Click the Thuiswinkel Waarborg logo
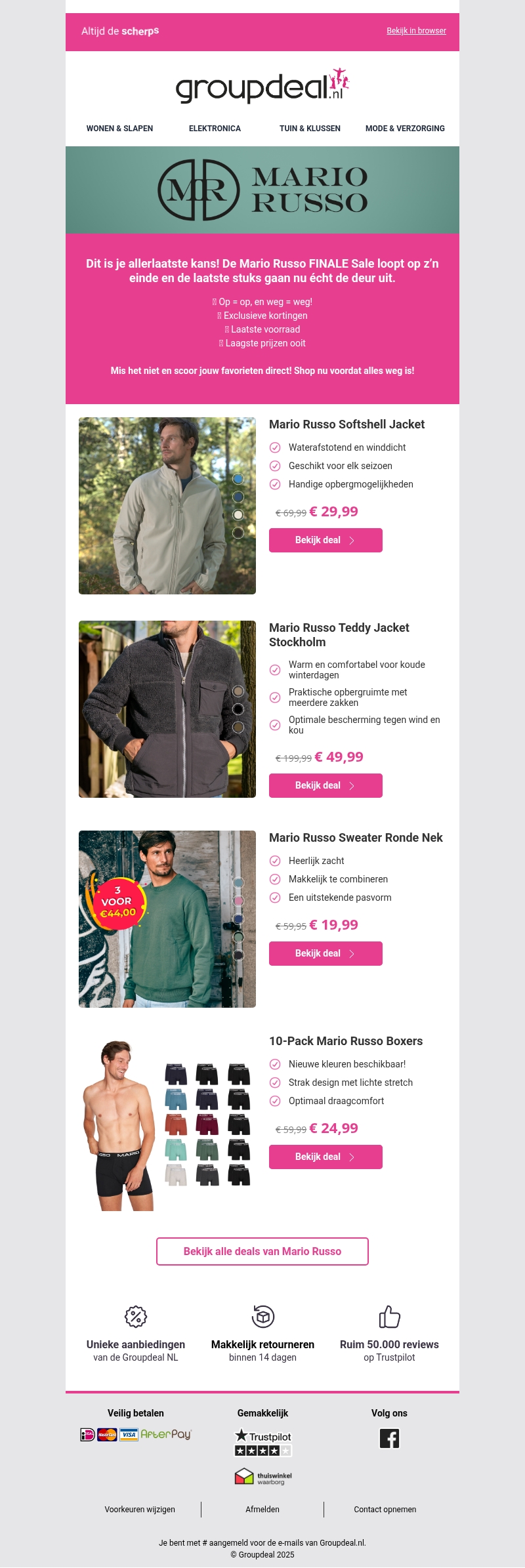This screenshot has height=1568, width=525. (263, 1476)
